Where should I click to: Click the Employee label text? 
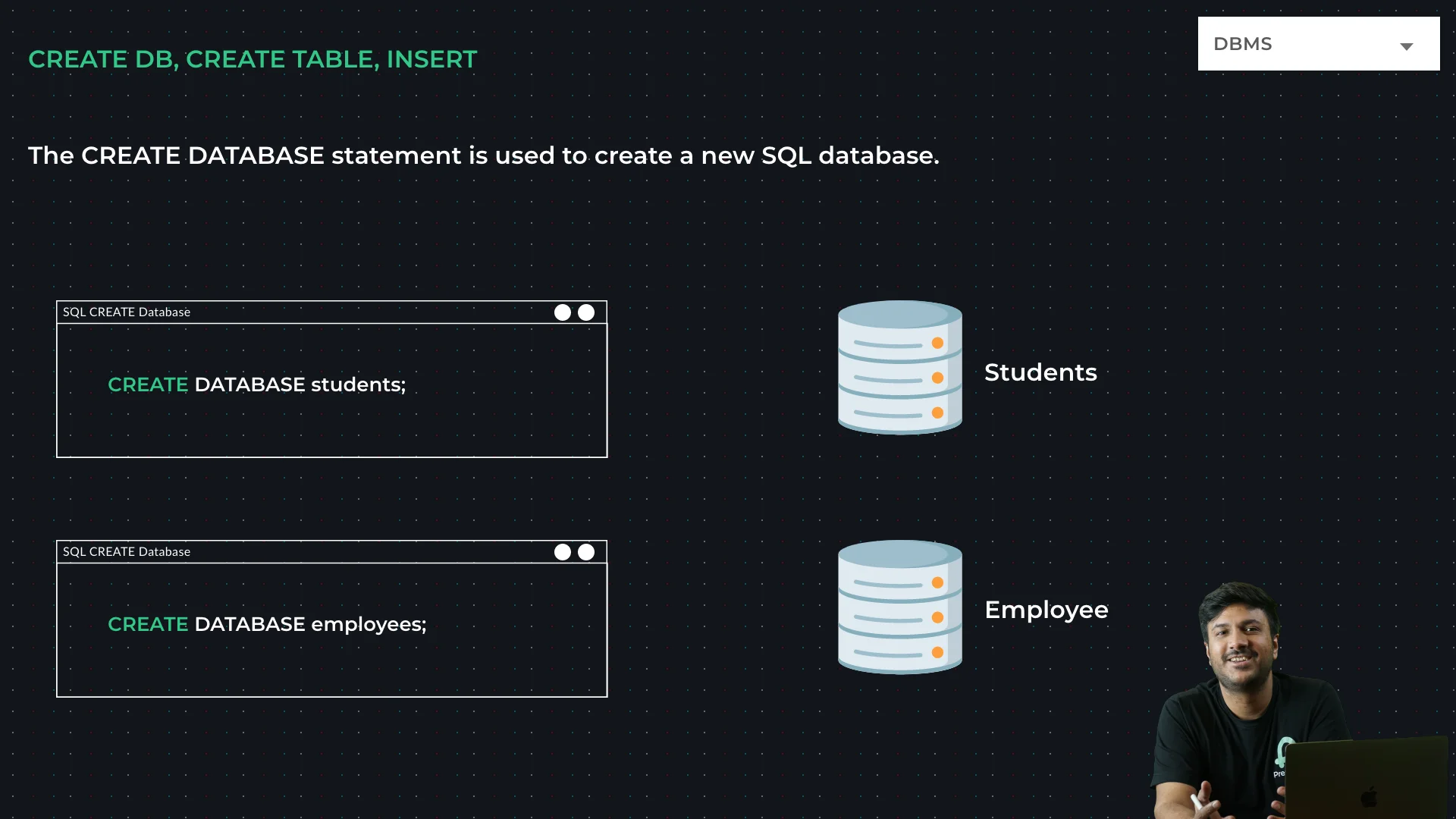point(1046,610)
